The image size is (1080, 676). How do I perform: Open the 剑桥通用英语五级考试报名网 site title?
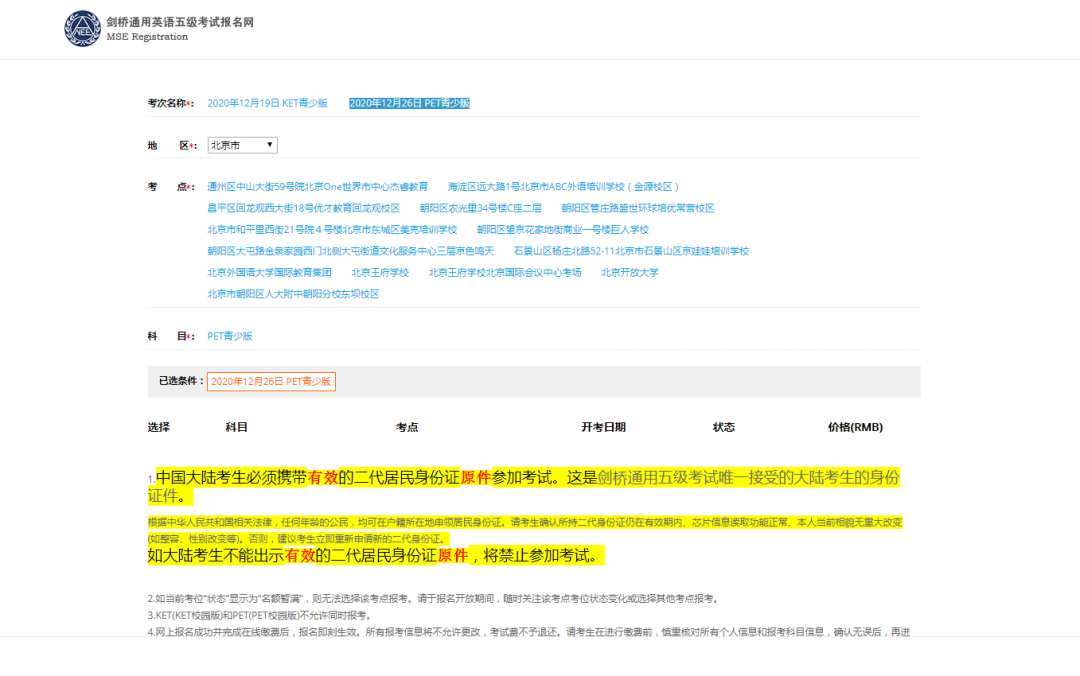pos(180,22)
